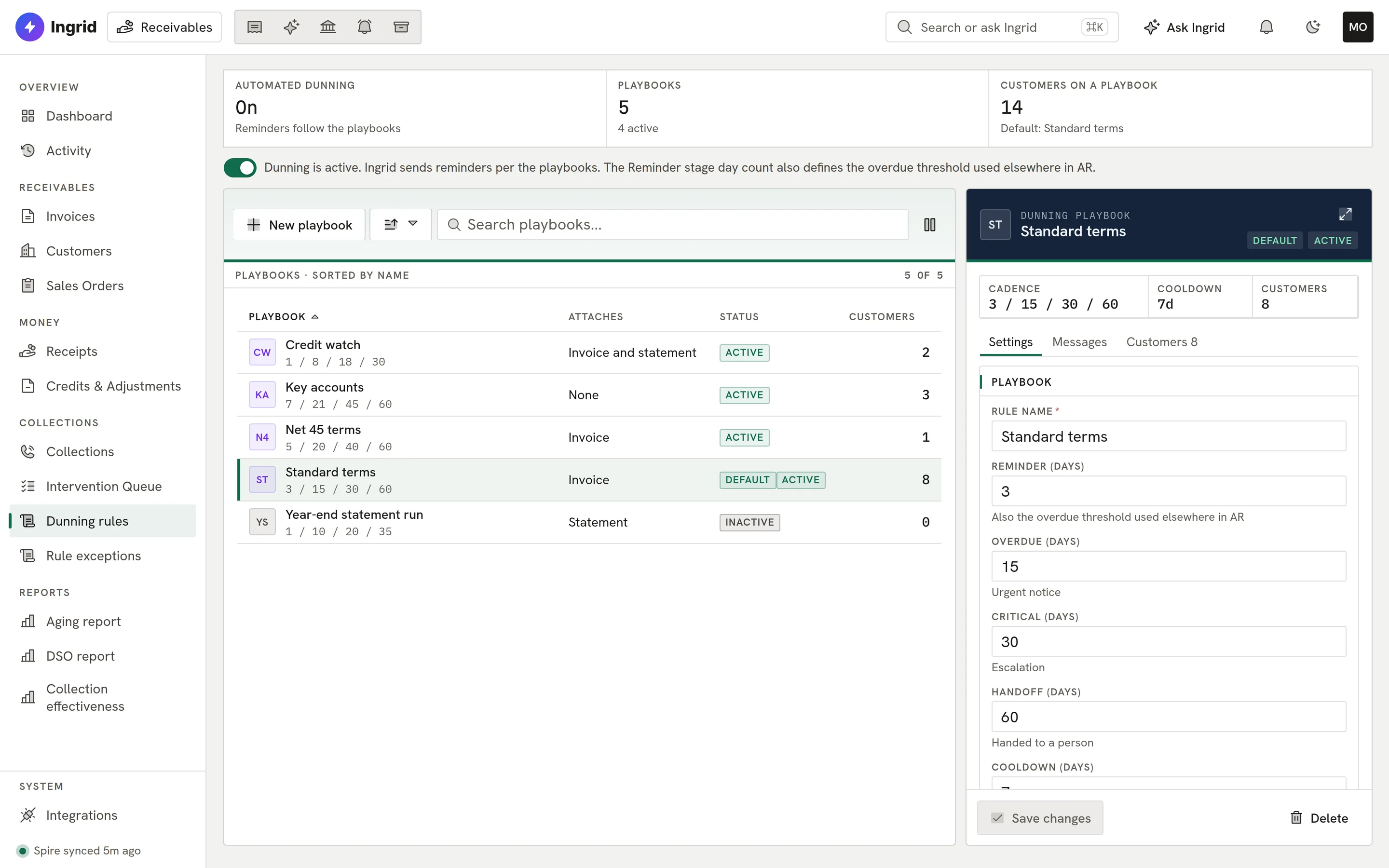Delete the Standard terms playbook
Image resolution: width=1389 pixels, height=868 pixels.
pyautogui.click(x=1319, y=817)
